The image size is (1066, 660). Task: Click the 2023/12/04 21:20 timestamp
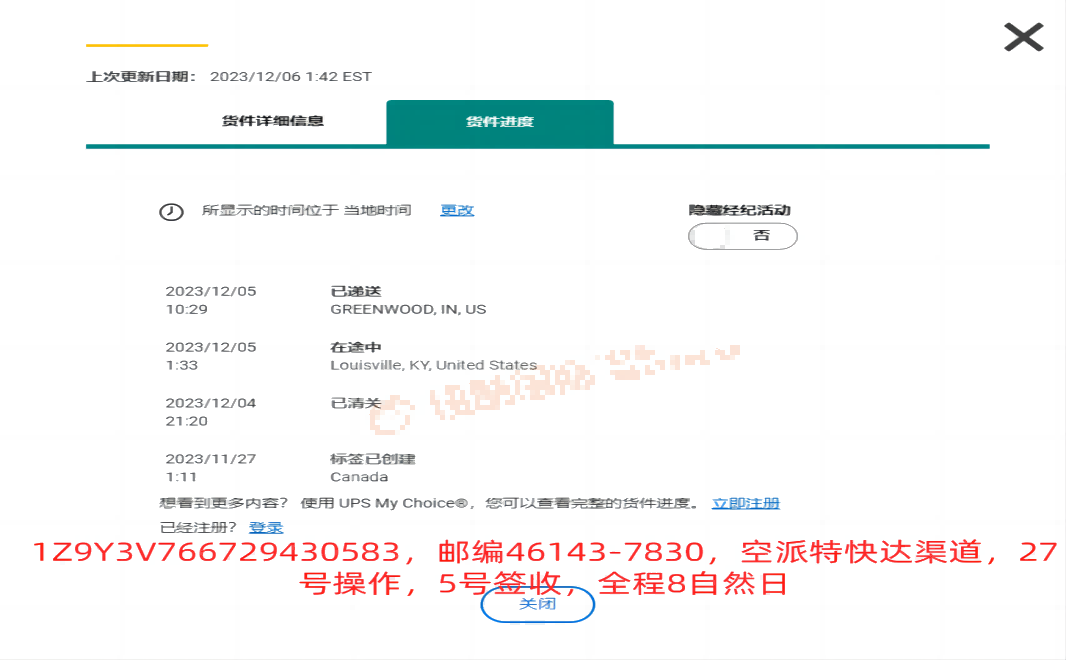211,412
